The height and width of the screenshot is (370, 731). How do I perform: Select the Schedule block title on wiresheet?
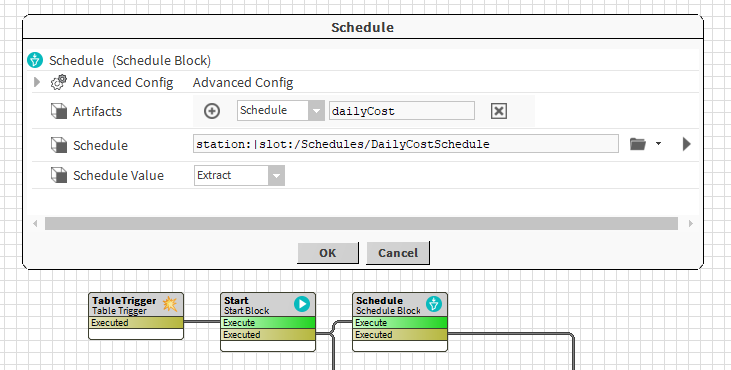point(379,301)
